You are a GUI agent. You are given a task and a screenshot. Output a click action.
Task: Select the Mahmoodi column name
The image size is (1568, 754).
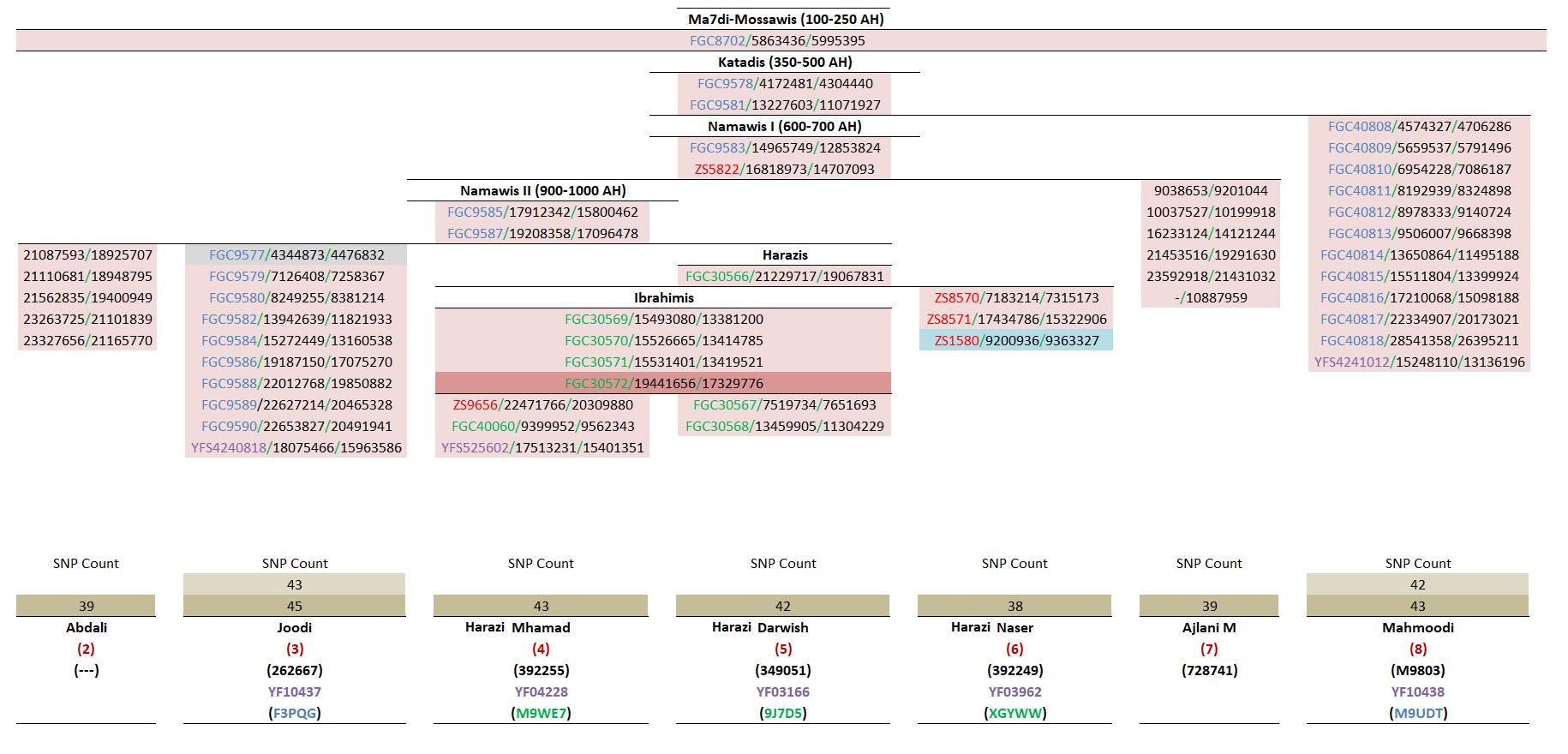[1417, 627]
